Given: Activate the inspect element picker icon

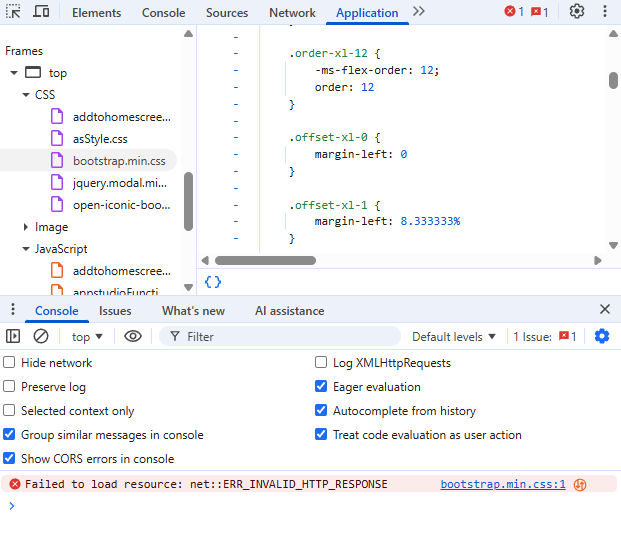Looking at the screenshot, I should click(x=14, y=12).
